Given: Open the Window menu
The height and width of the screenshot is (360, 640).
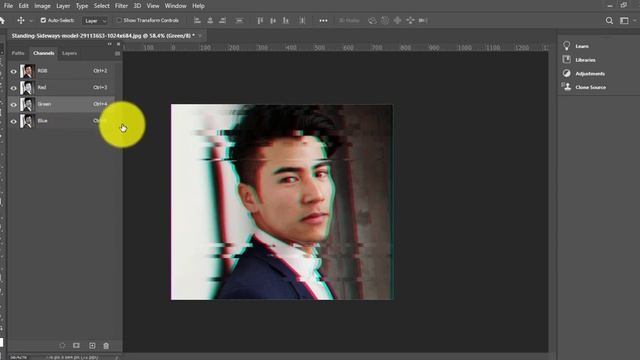Looking at the screenshot, I should [176, 6].
